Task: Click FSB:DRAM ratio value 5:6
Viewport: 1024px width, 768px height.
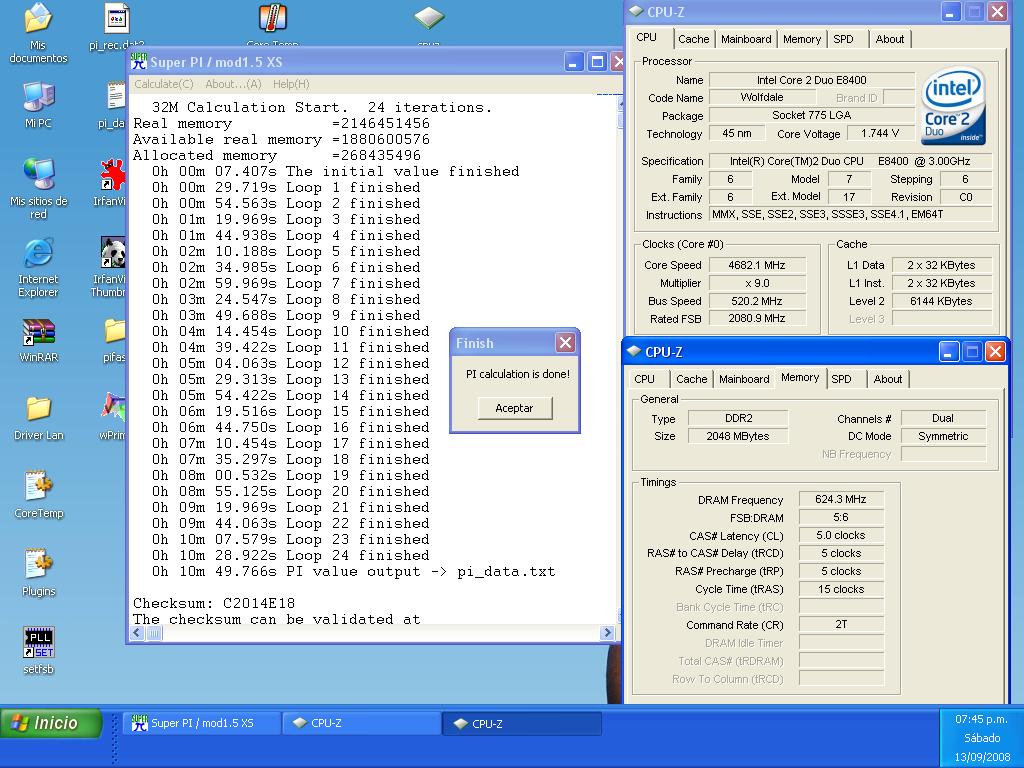Action: click(840, 517)
